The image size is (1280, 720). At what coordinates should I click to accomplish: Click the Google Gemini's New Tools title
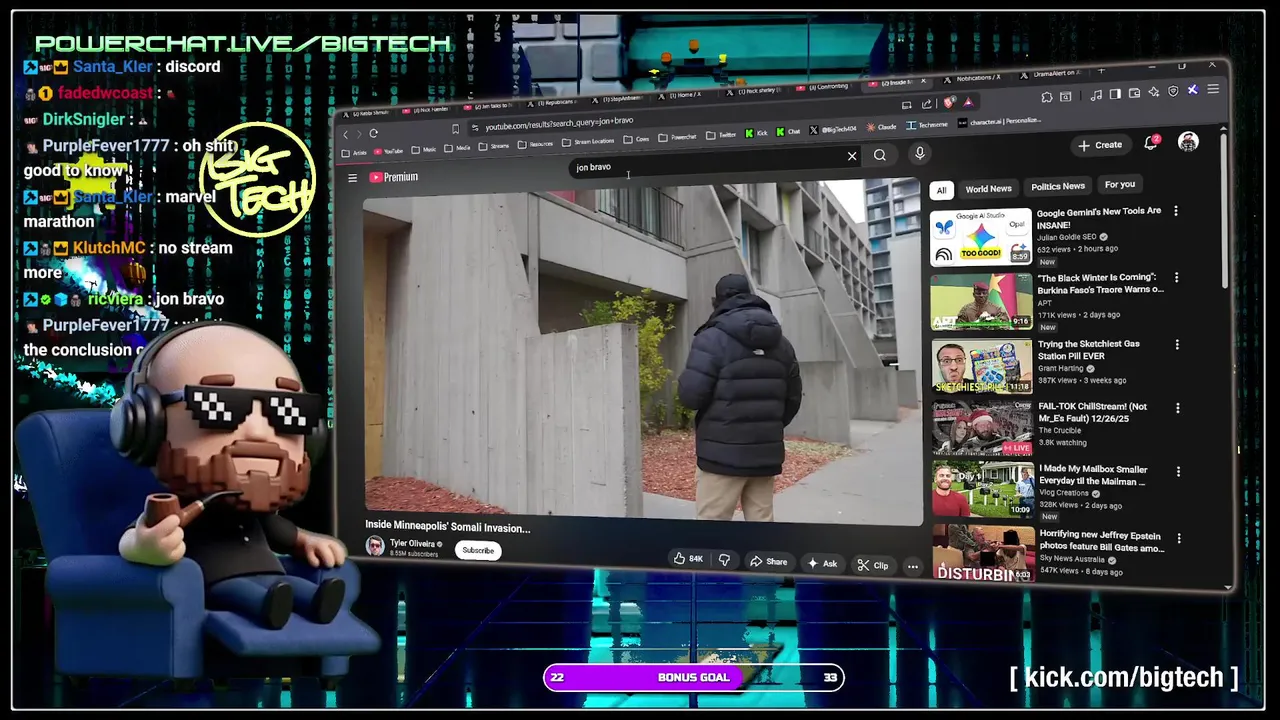tap(1099, 217)
